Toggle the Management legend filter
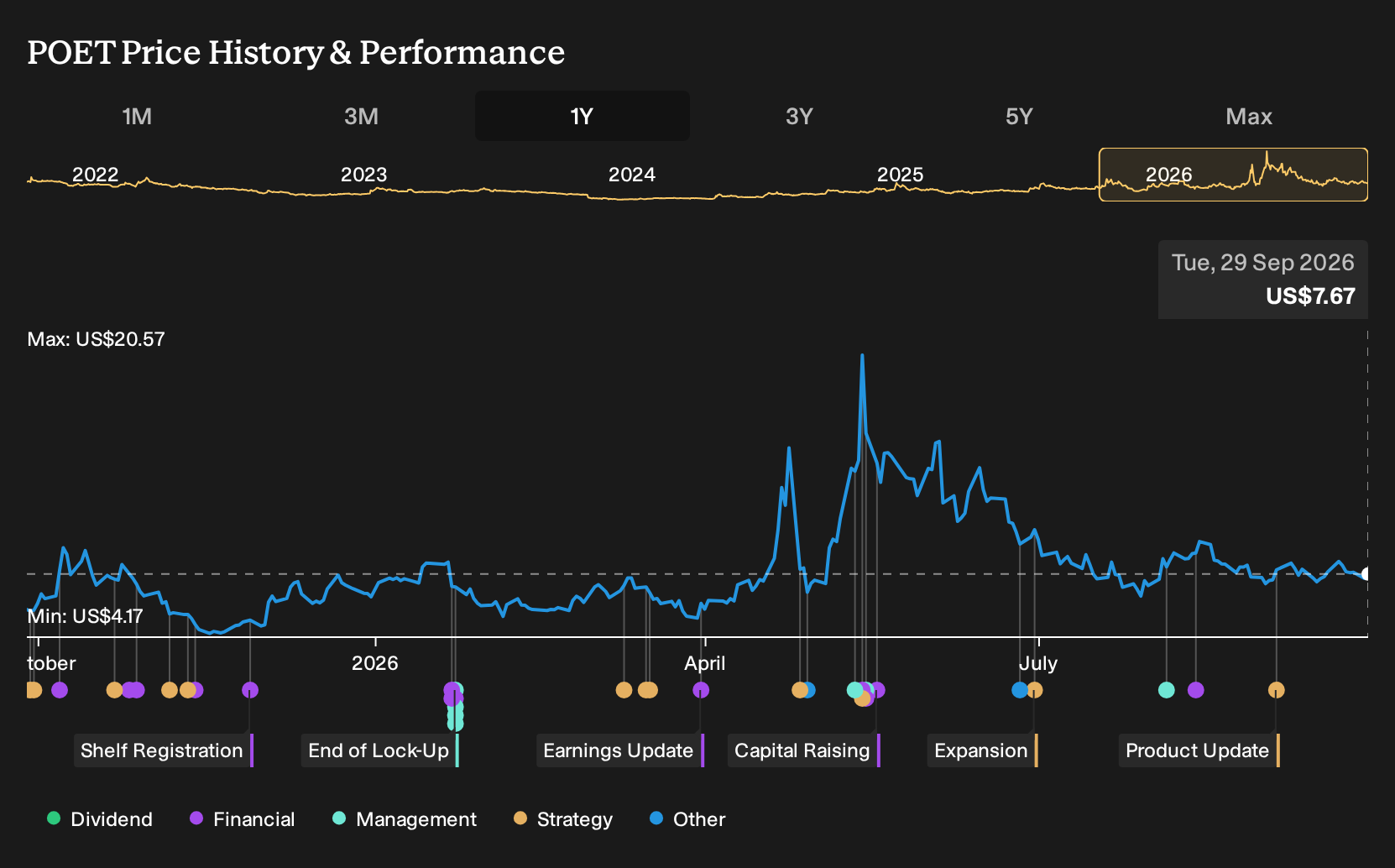1395x868 pixels. point(405,819)
